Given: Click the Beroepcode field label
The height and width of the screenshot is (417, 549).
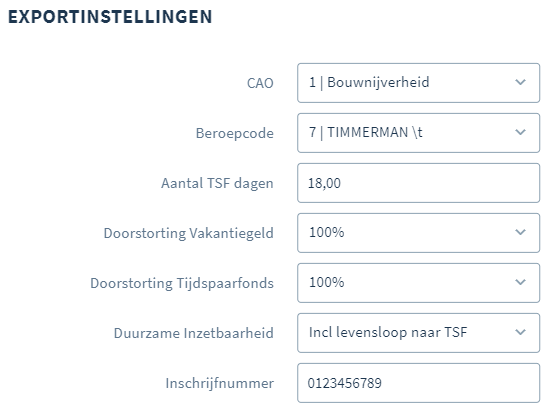Looking at the screenshot, I should point(235,134).
